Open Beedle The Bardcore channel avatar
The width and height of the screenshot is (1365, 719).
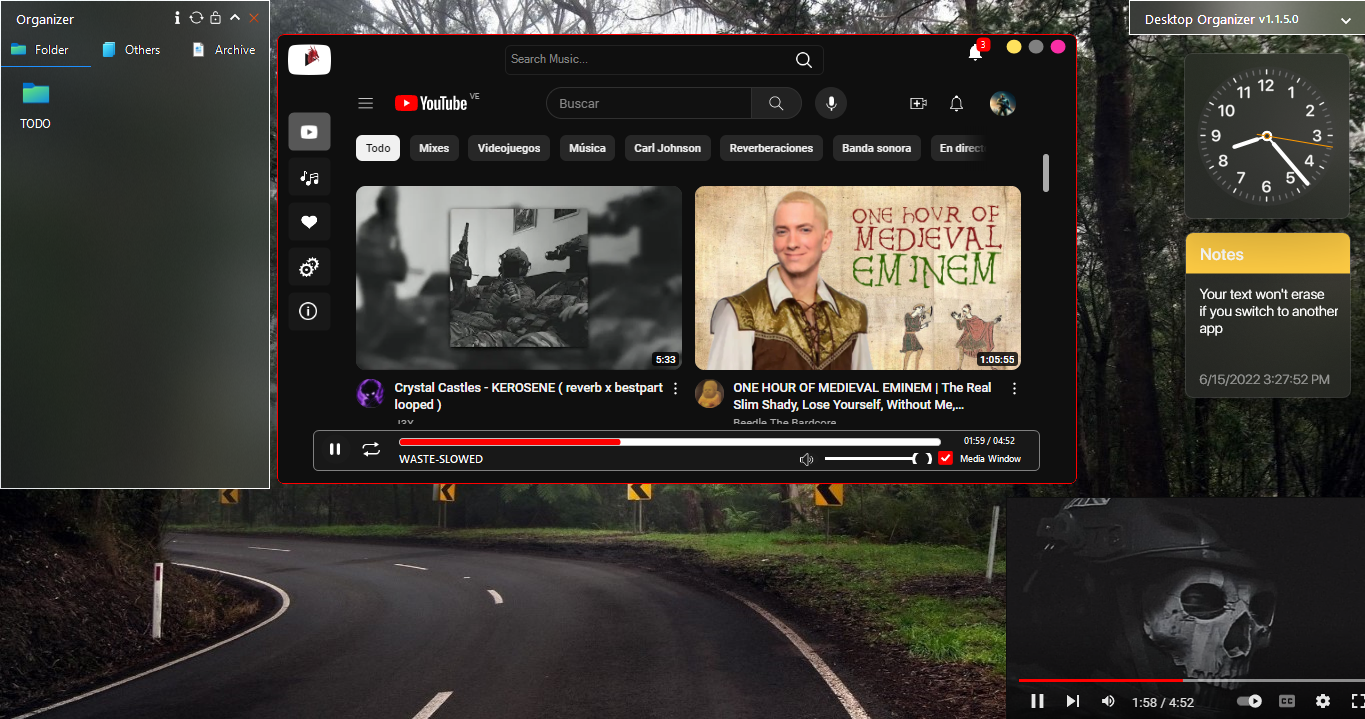click(709, 393)
